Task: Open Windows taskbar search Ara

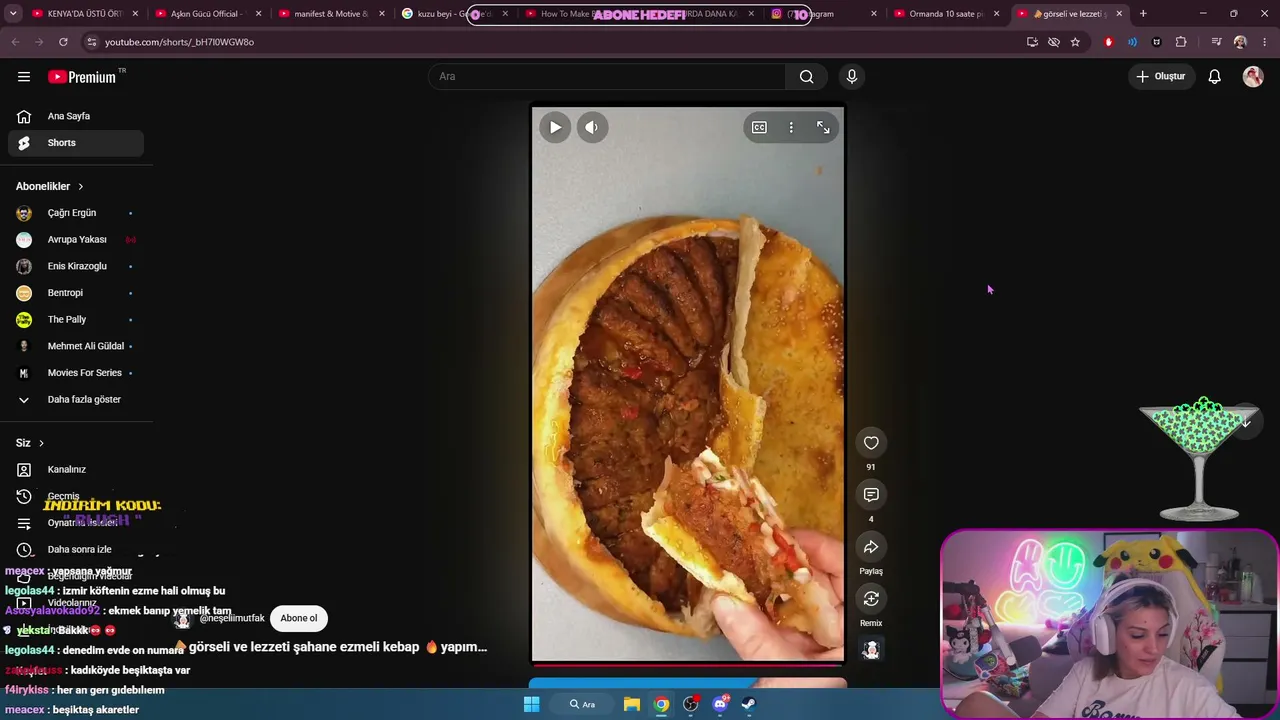Action: (583, 704)
